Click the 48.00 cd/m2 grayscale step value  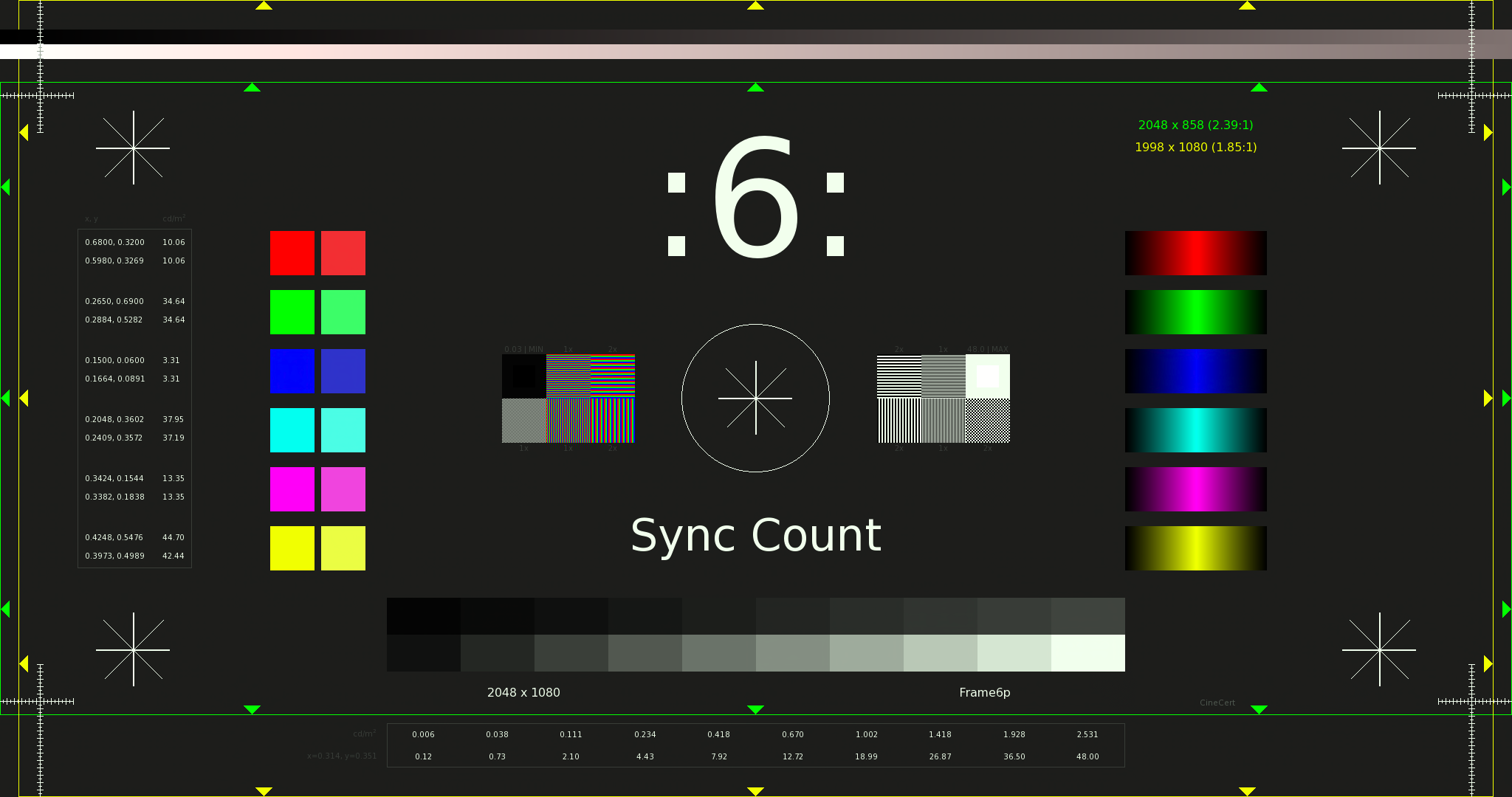(1087, 756)
